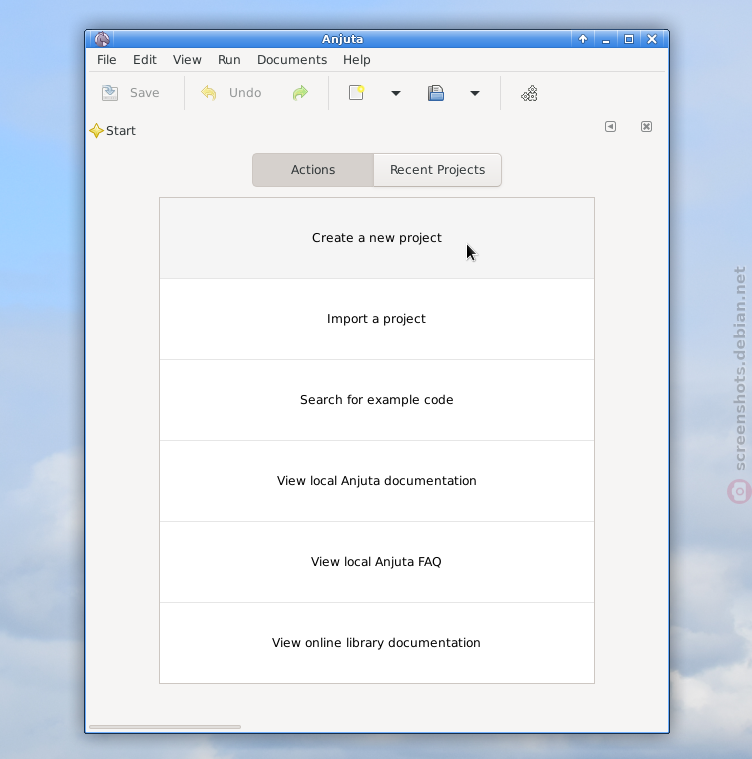Image resolution: width=752 pixels, height=759 pixels.
Task: Close the Anjuta window
Action: pos(652,39)
